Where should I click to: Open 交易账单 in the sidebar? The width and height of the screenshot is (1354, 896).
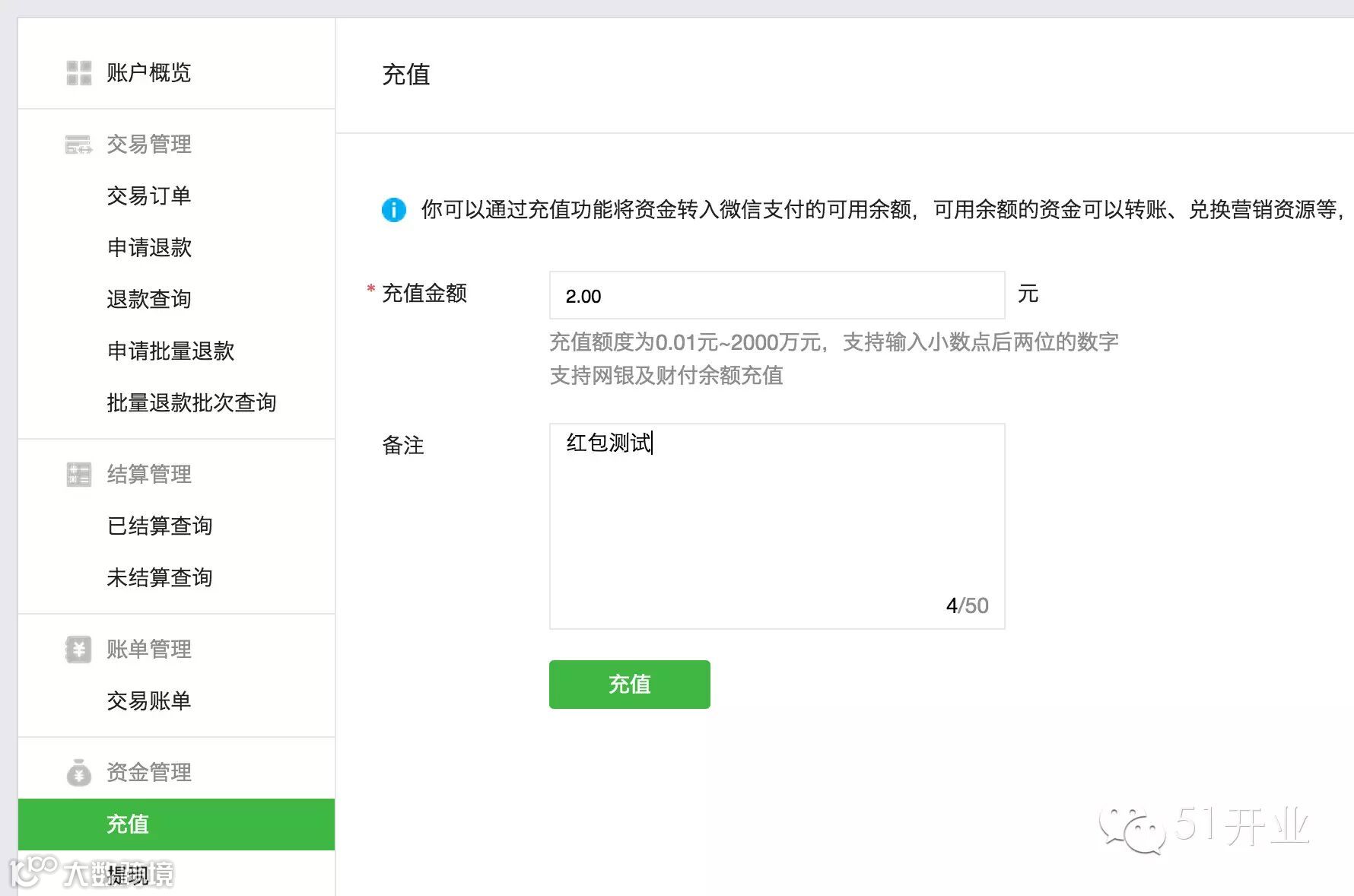148,701
